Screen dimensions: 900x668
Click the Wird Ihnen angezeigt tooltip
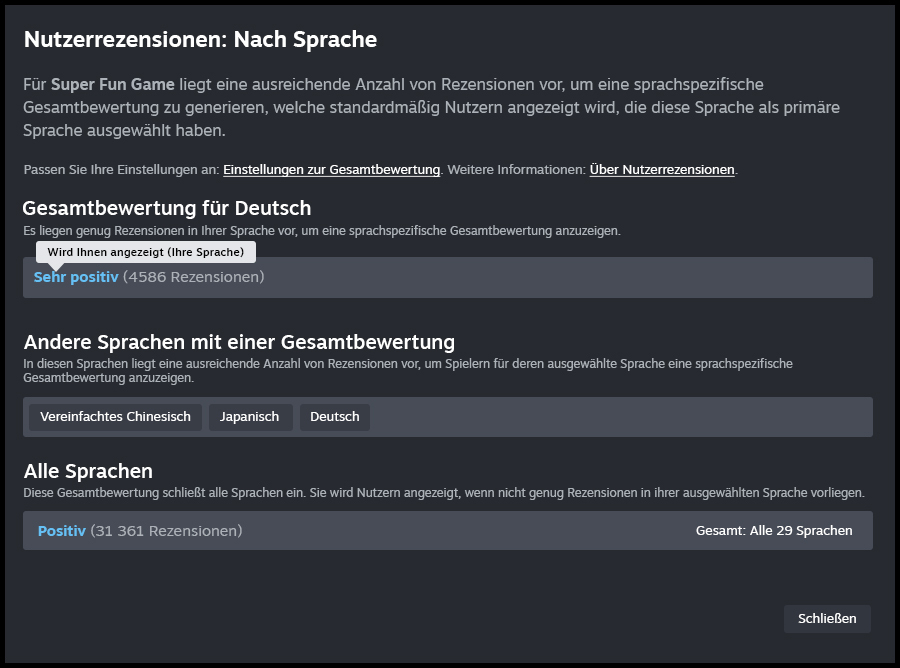[145, 252]
